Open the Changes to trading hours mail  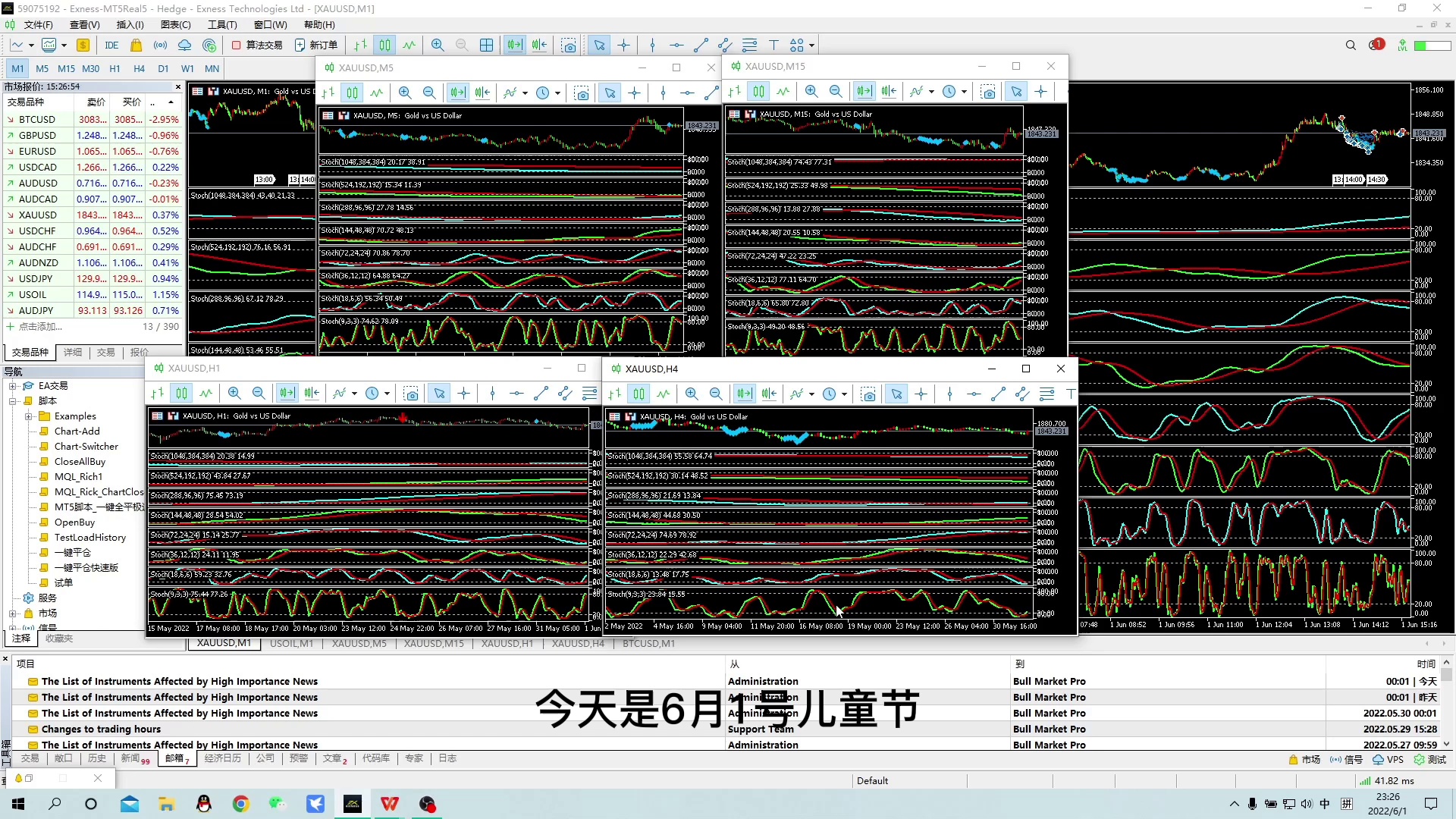click(x=101, y=729)
